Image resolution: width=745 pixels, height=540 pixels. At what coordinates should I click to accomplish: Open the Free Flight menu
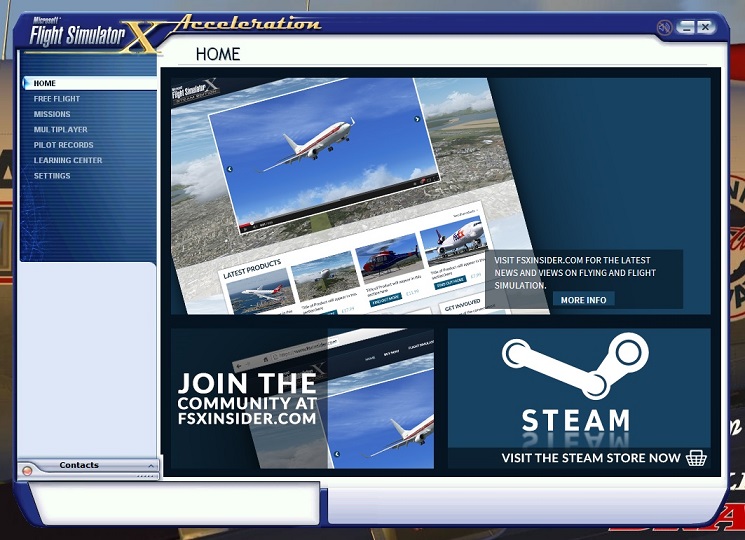57,99
